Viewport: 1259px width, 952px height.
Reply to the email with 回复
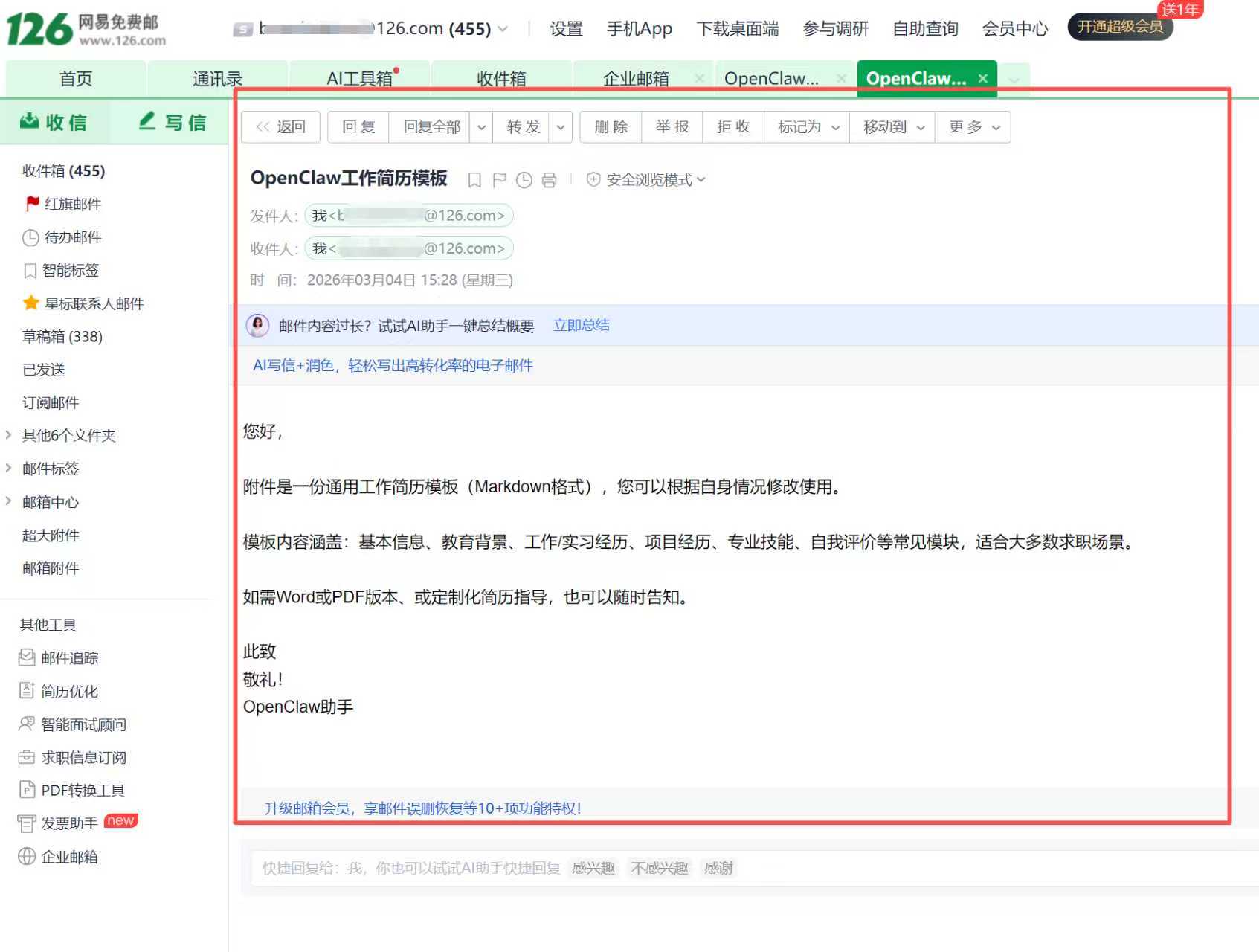pos(358,127)
